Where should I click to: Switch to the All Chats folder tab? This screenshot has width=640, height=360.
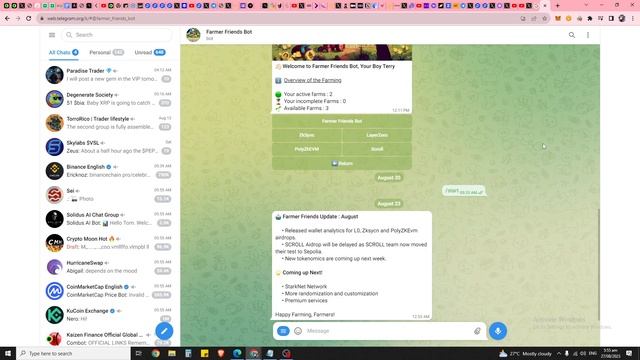[63, 52]
